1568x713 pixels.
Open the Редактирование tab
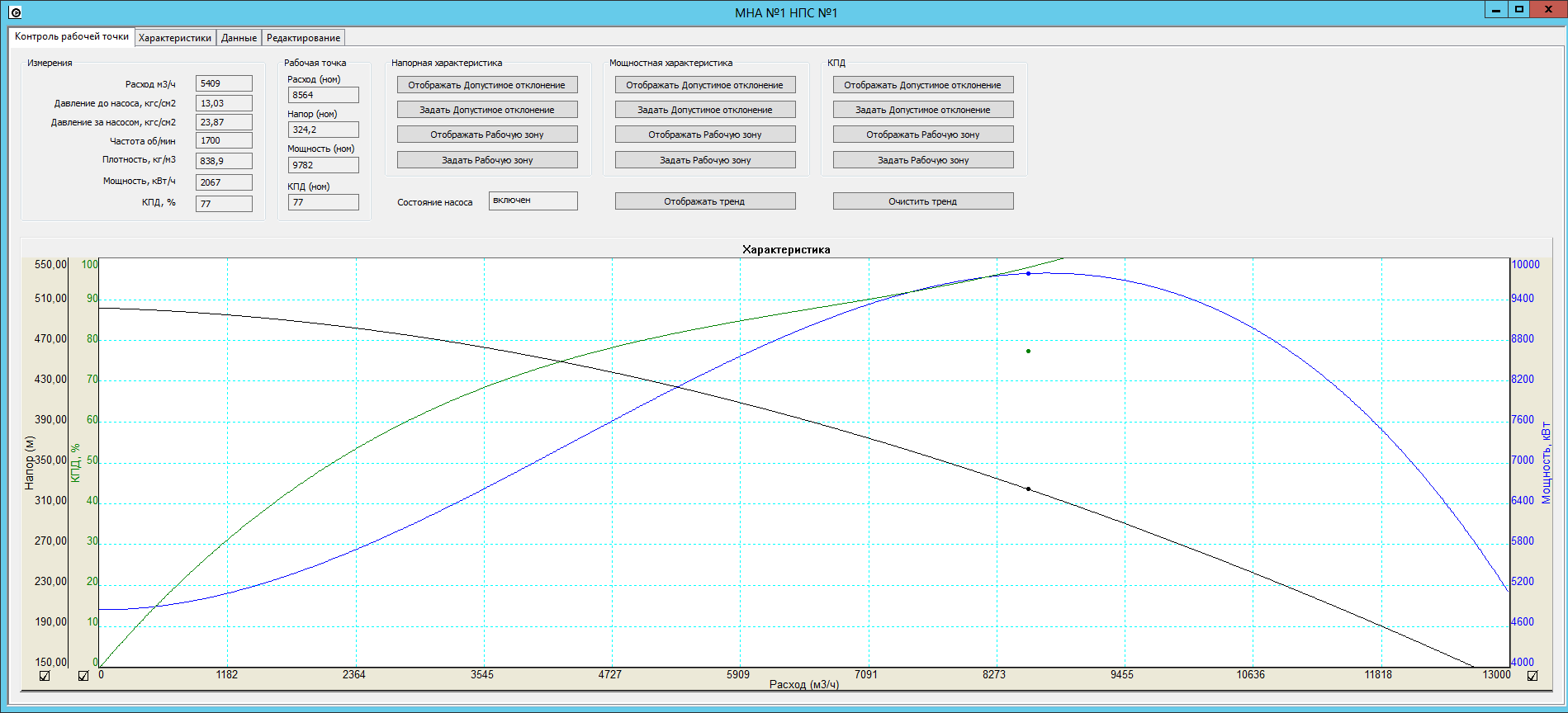pyautogui.click(x=303, y=38)
